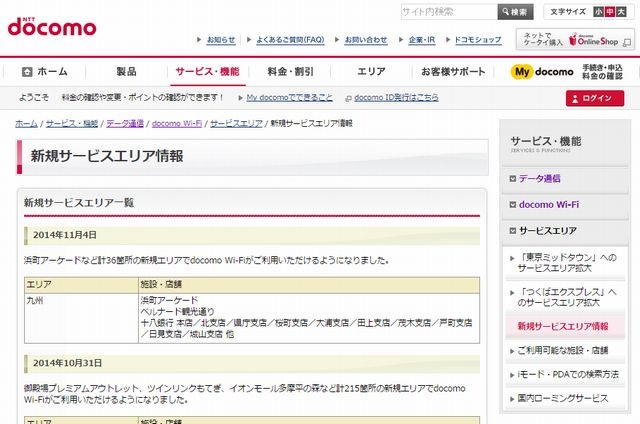The width and height of the screenshot is (640, 424).
Task: Open 「東京ミッドタウン」へのサービスエリア拡大 sidebar link
Action: point(567,263)
